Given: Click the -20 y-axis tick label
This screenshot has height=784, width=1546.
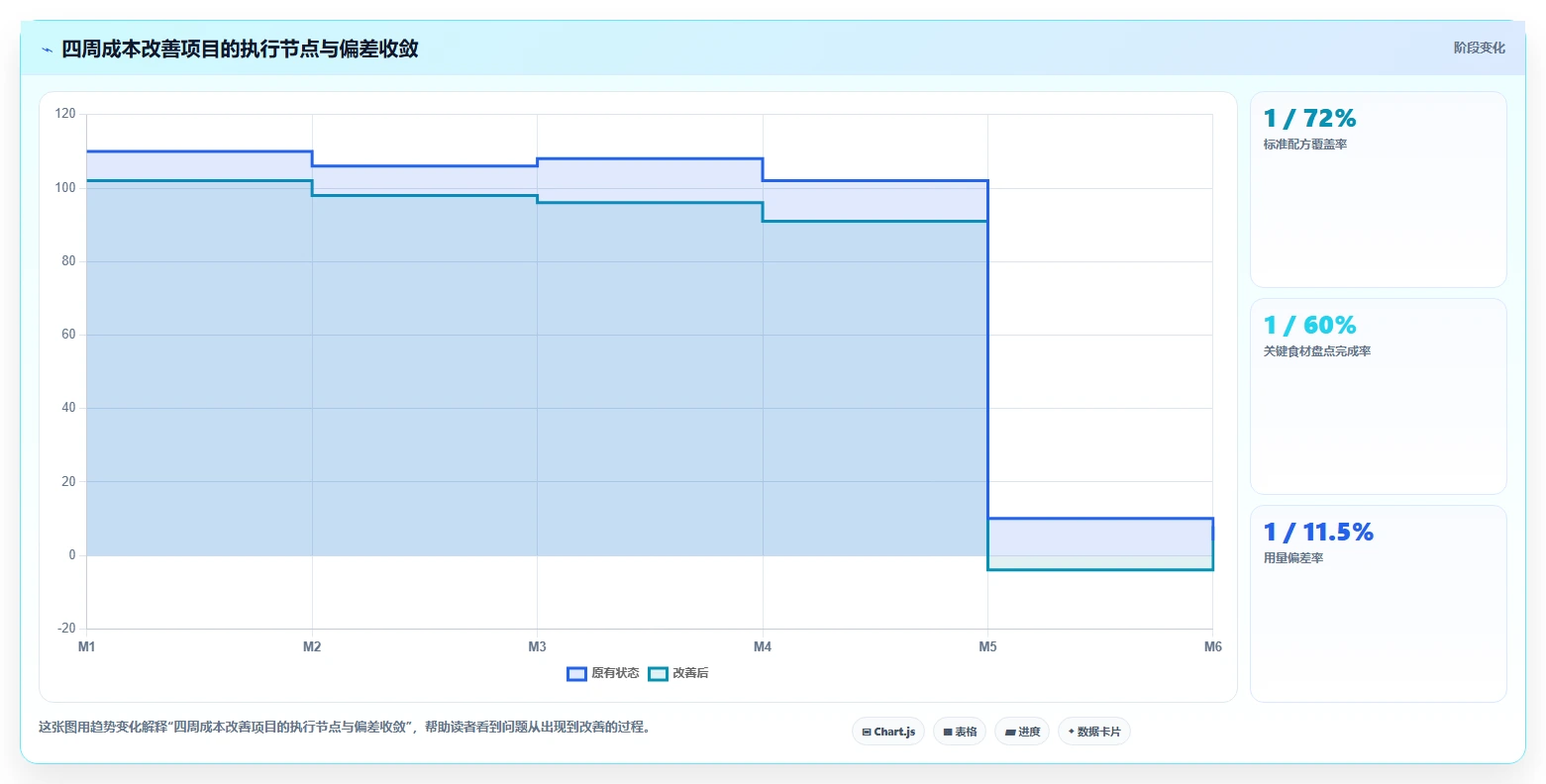Looking at the screenshot, I should pyautogui.click(x=66, y=629).
